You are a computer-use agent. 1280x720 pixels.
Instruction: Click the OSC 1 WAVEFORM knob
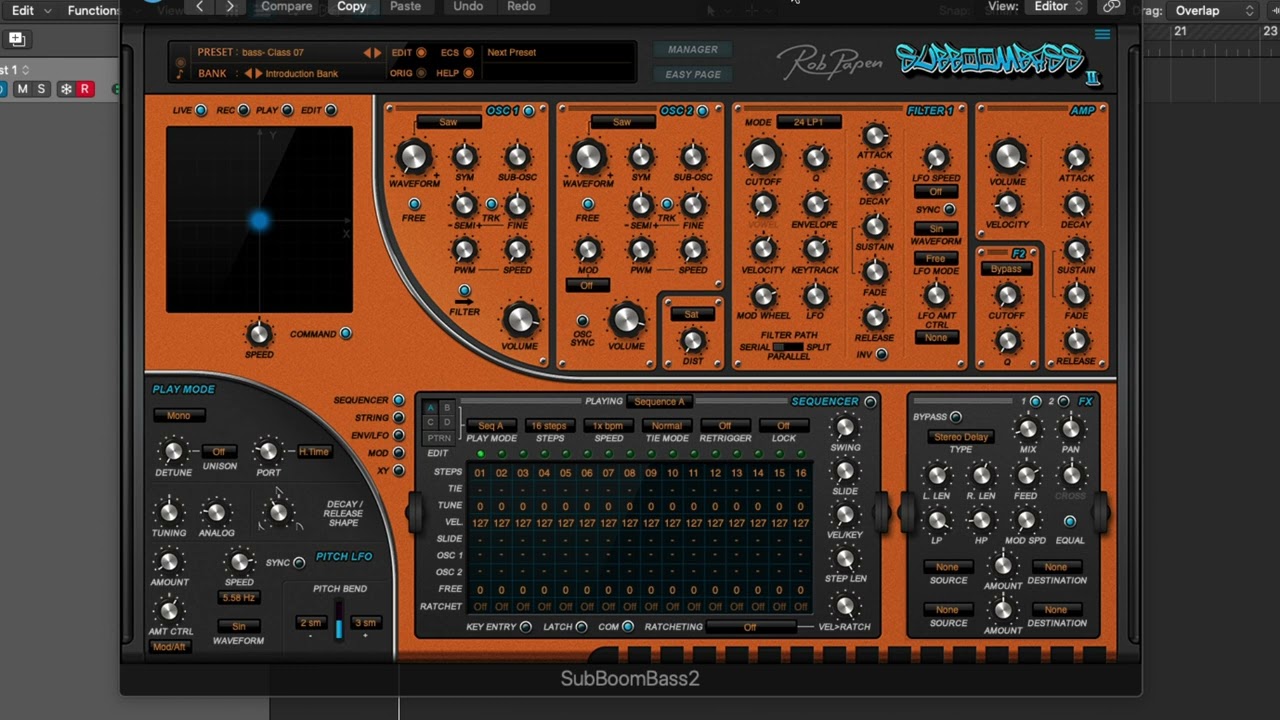(413, 157)
